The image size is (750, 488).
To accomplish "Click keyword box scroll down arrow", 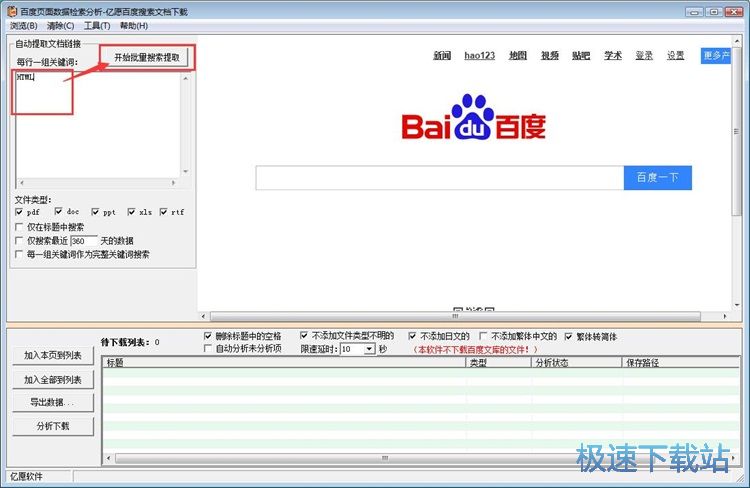I will 186,171.
